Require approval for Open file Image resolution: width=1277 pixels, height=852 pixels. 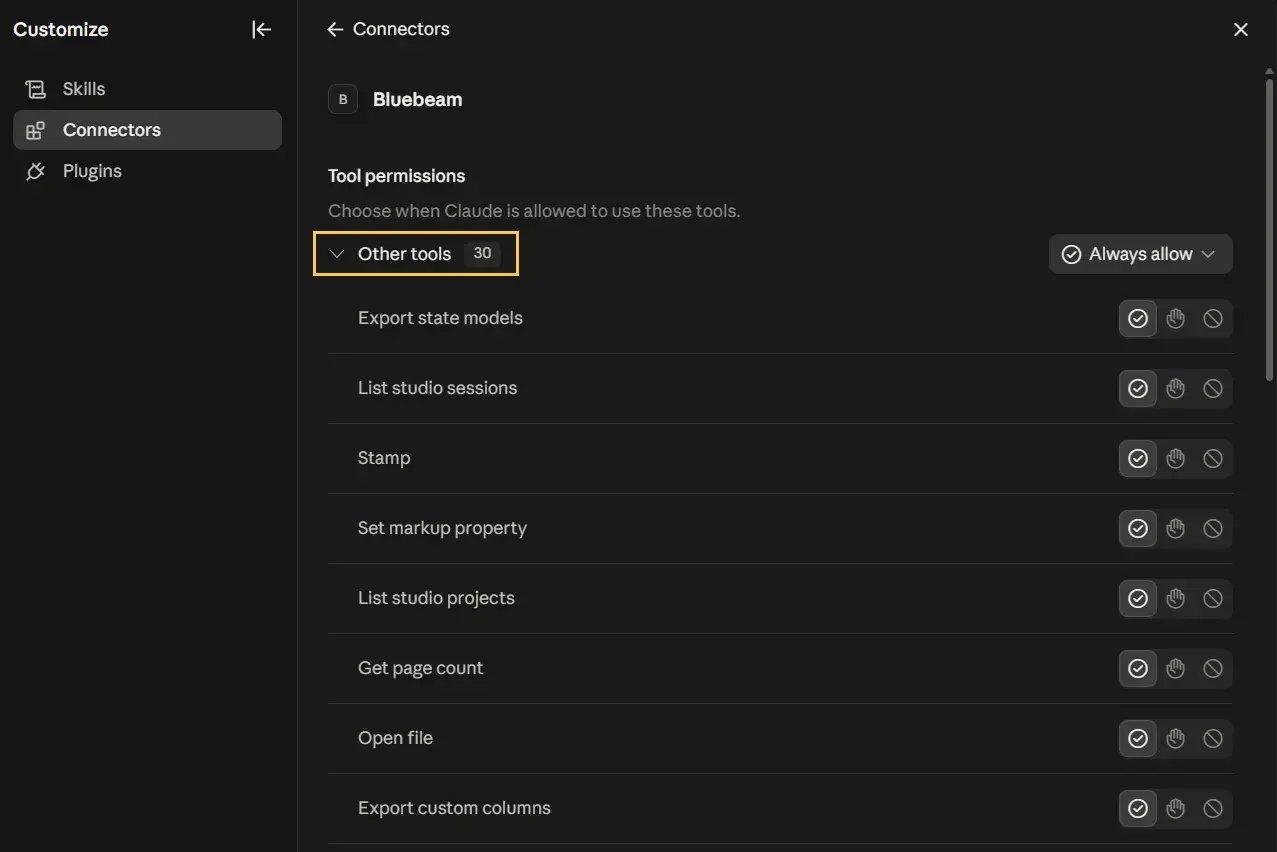tap(1176, 739)
